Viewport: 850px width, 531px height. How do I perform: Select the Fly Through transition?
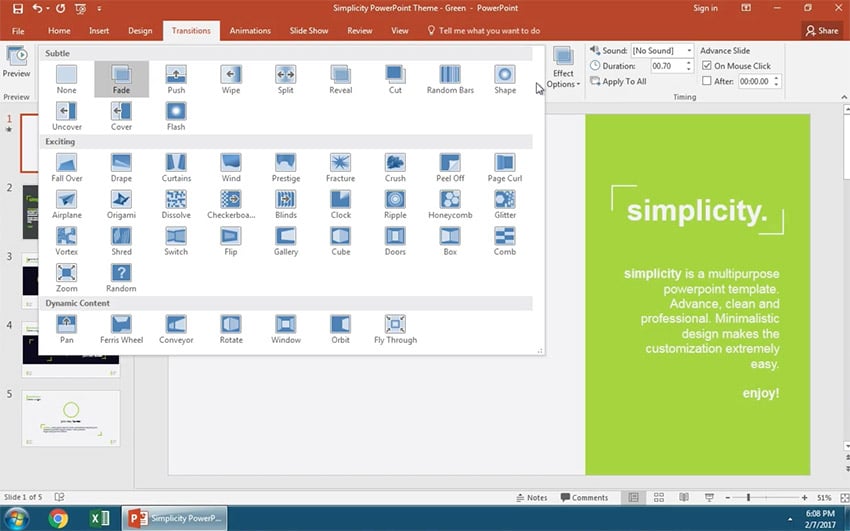(395, 329)
